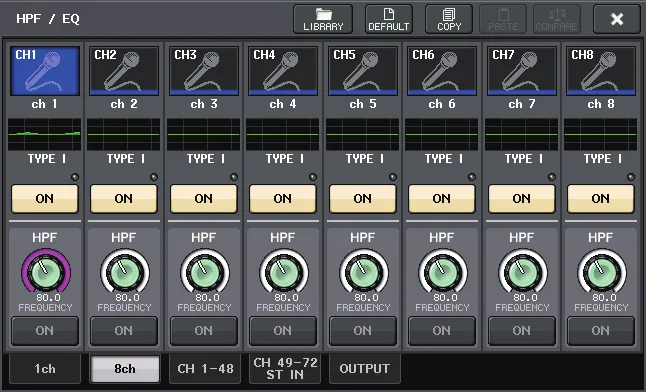Open the ch 1 EQ curve graph
Viewport: 646px width, 392px height.
tap(44, 134)
